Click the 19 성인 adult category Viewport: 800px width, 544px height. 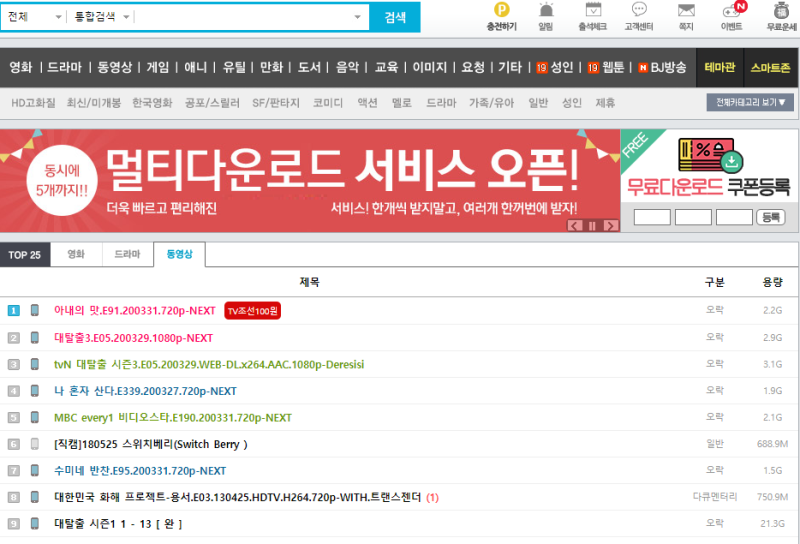tap(555, 67)
